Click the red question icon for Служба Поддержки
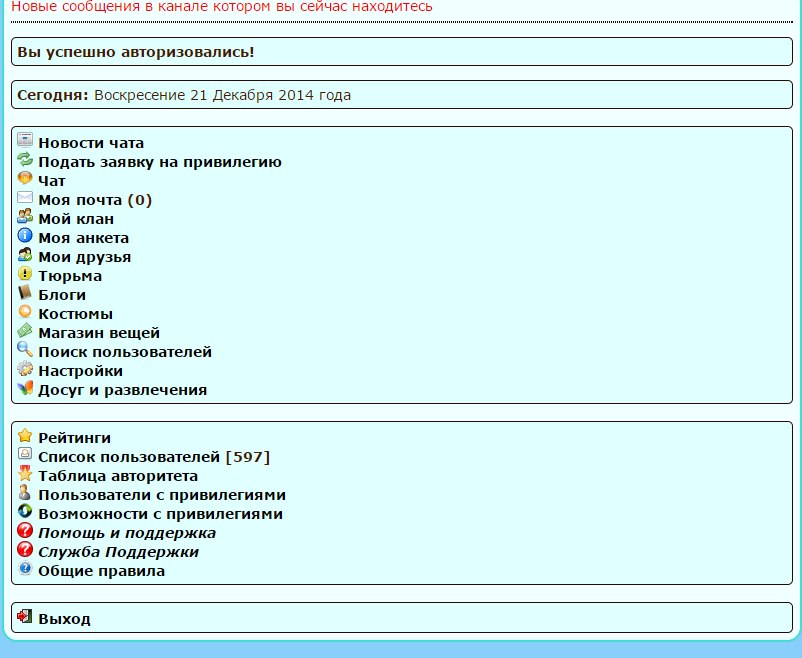 (x=25, y=551)
